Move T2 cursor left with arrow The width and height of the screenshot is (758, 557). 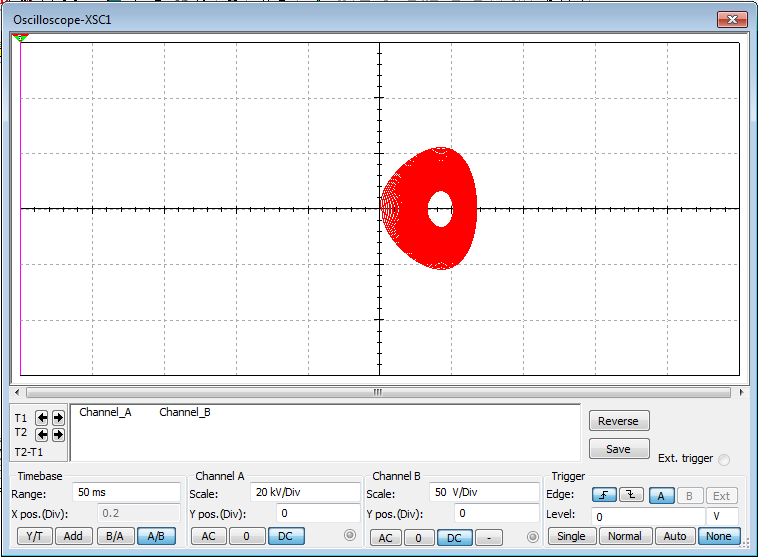(x=42, y=435)
